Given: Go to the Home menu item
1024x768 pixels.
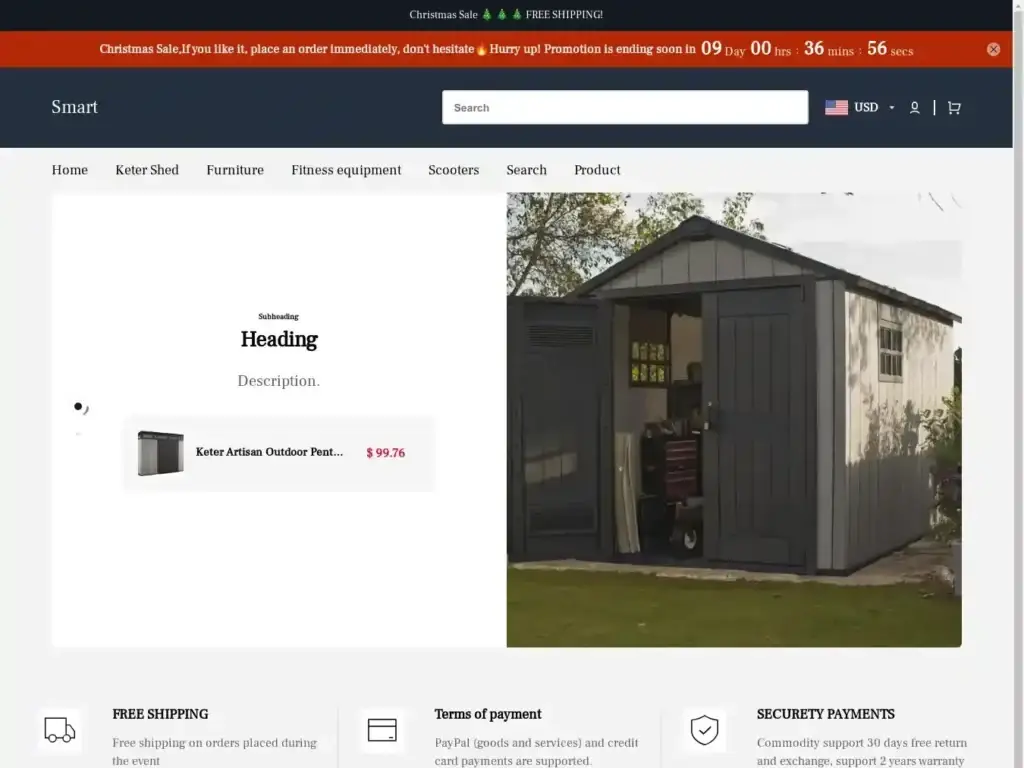Looking at the screenshot, I should [70, 170].
